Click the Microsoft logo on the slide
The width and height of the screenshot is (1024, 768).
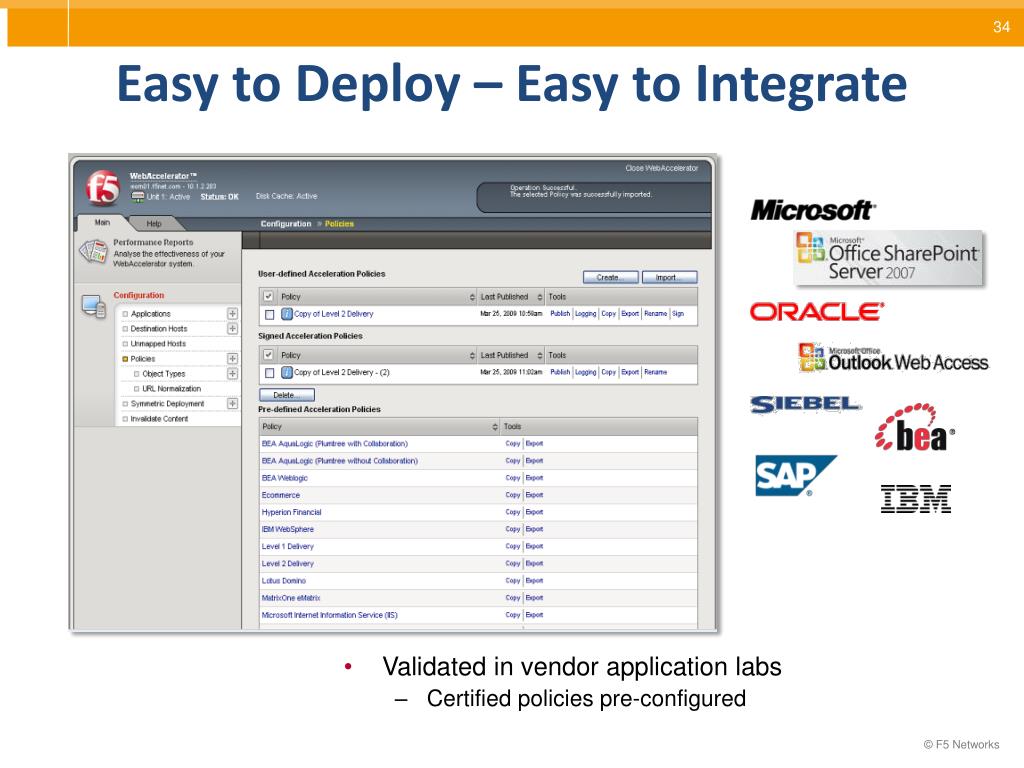point(812,210)
